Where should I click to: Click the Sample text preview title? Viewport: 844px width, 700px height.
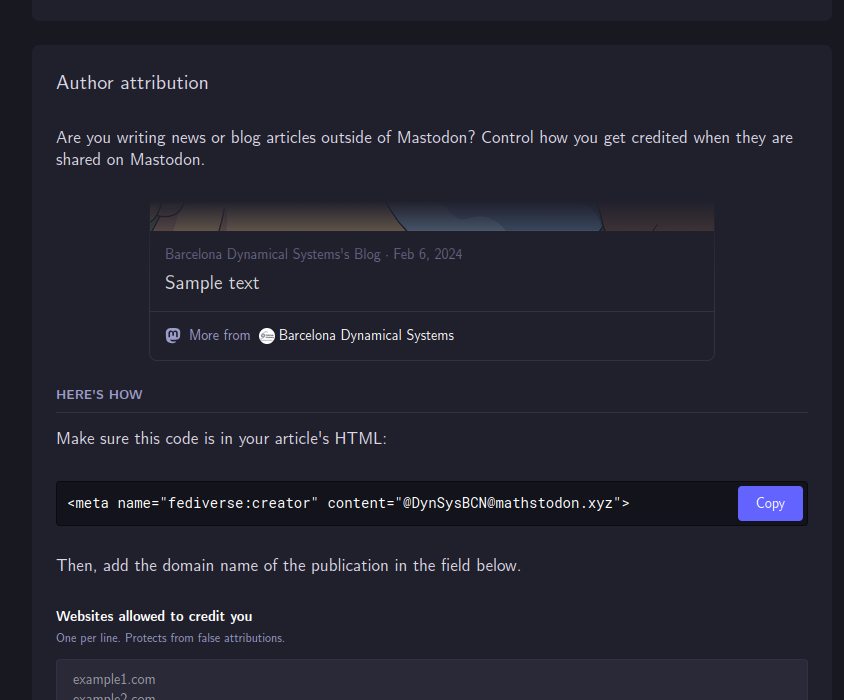pyautogui.click(x=212, y=283)
